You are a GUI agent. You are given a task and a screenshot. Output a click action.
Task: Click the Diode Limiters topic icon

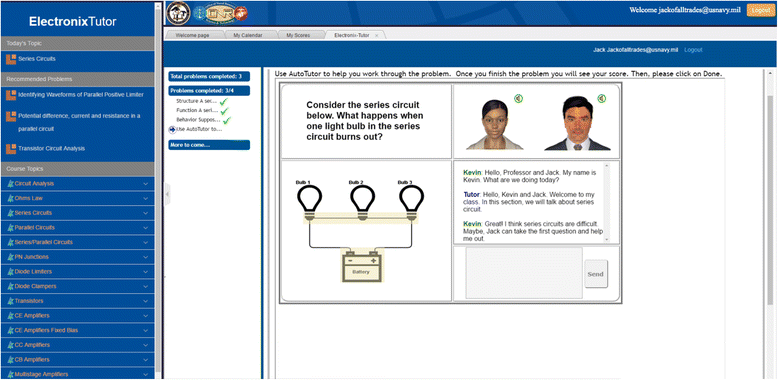[x=11, y=271]
